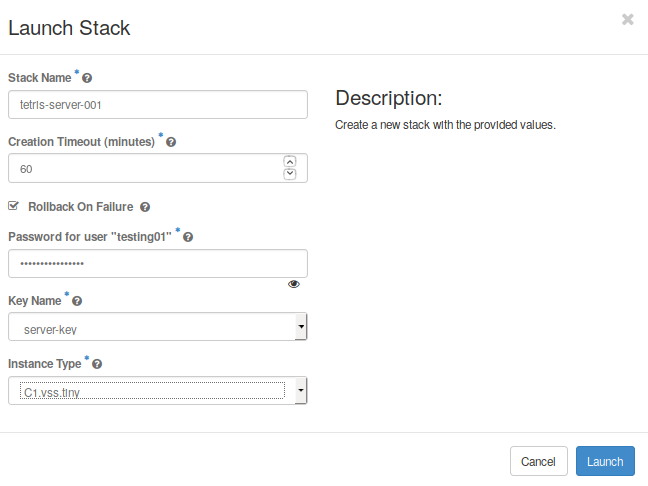Click the 'Key Name' label text
Image resolution: width=648 pixels, height=486 pixels.
pyautogui.click(x=35, y=301)
